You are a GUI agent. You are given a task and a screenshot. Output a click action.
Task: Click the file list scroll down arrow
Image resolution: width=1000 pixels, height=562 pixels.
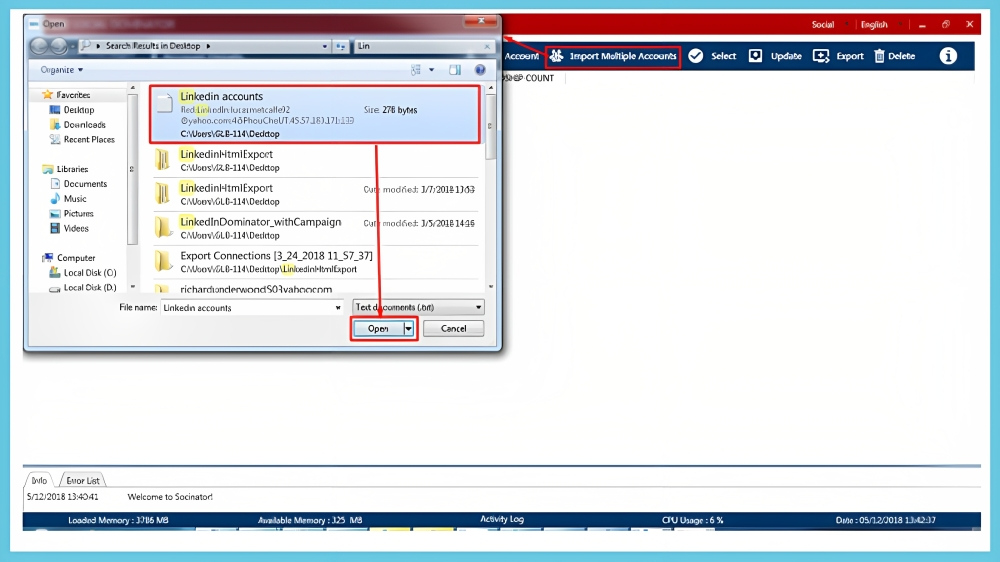pos(490,286)
